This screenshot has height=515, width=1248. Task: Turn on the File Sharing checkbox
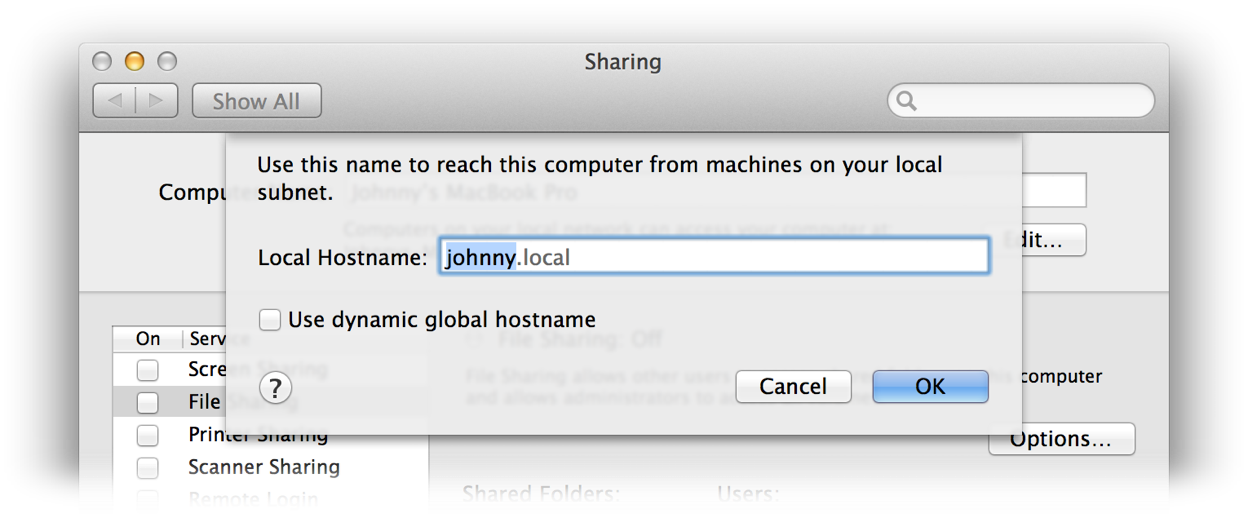click(148, 403)
